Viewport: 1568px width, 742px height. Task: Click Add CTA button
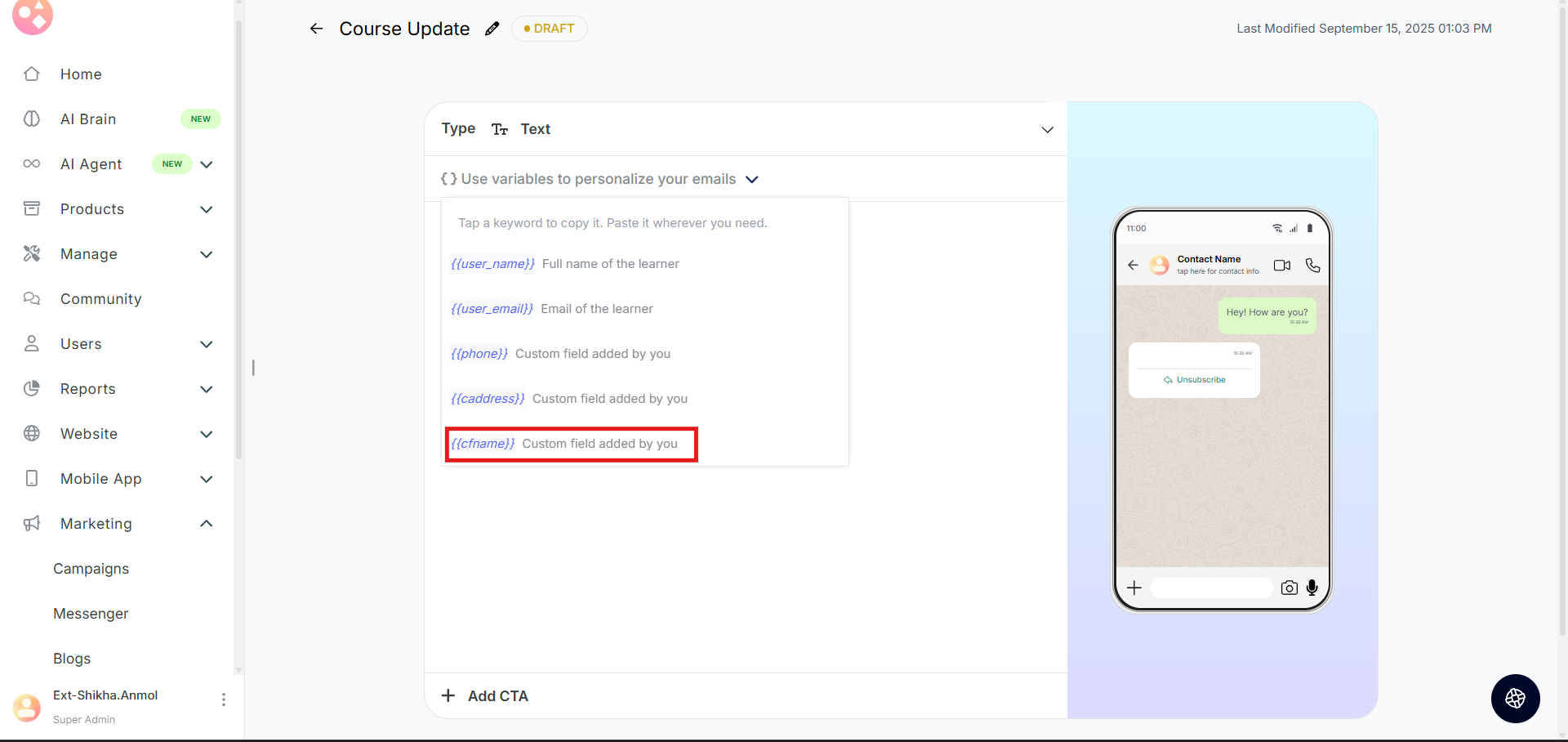point(486,696)
